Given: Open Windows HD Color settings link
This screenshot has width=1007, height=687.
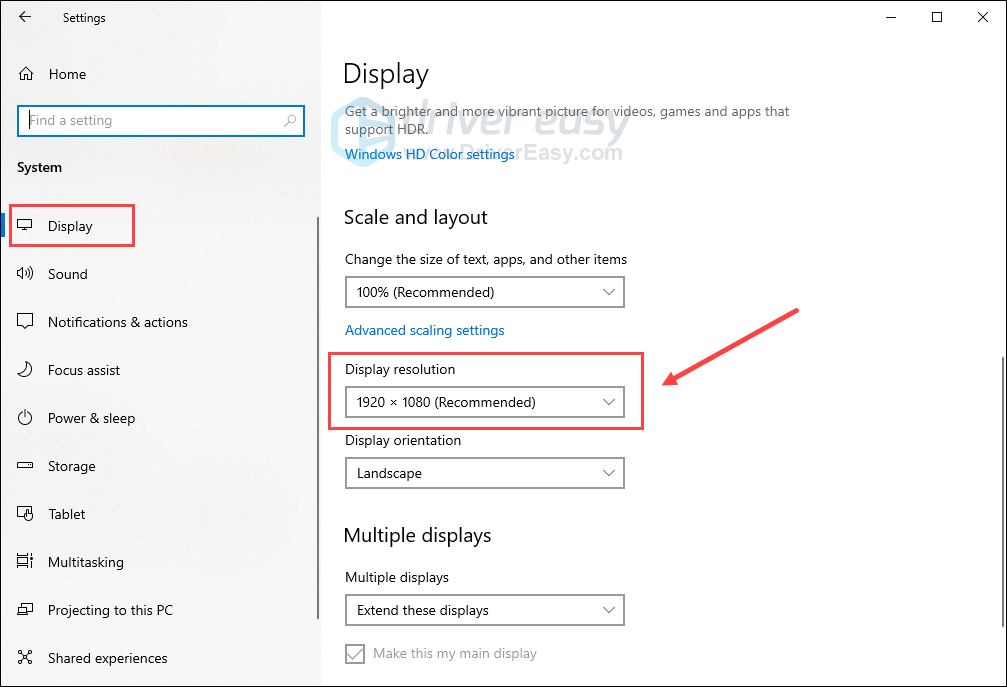Looking at the screenshot, I should click(x=430, y=155).
